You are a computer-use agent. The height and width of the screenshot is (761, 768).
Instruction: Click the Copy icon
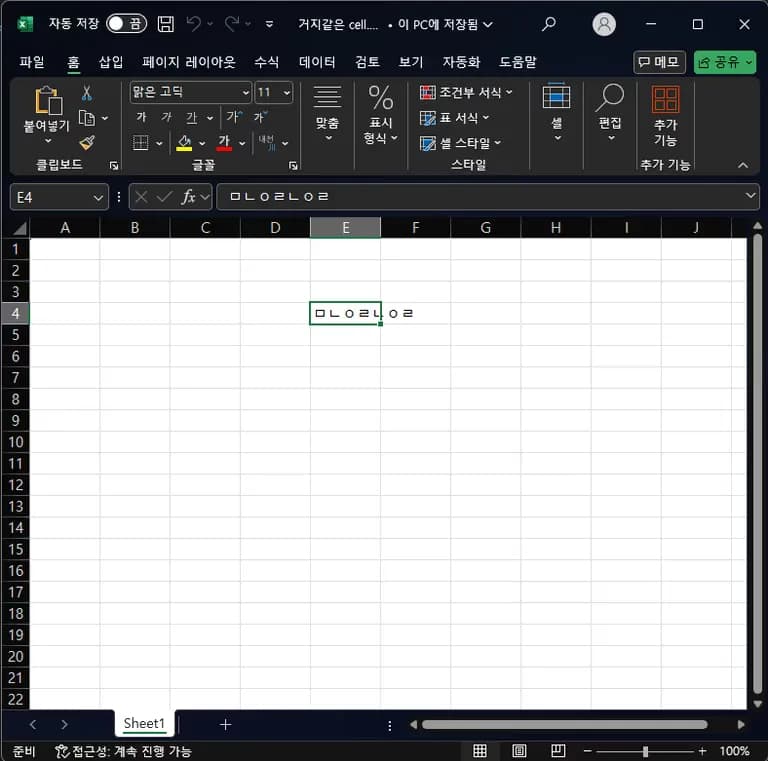[x=87, y=118]
